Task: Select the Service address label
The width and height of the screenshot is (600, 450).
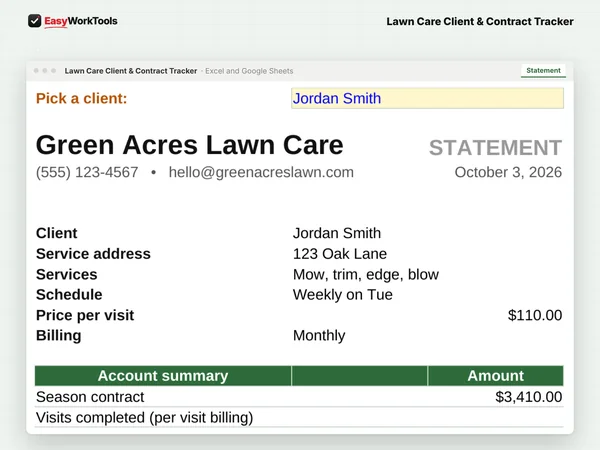Action: coord(93,254)
